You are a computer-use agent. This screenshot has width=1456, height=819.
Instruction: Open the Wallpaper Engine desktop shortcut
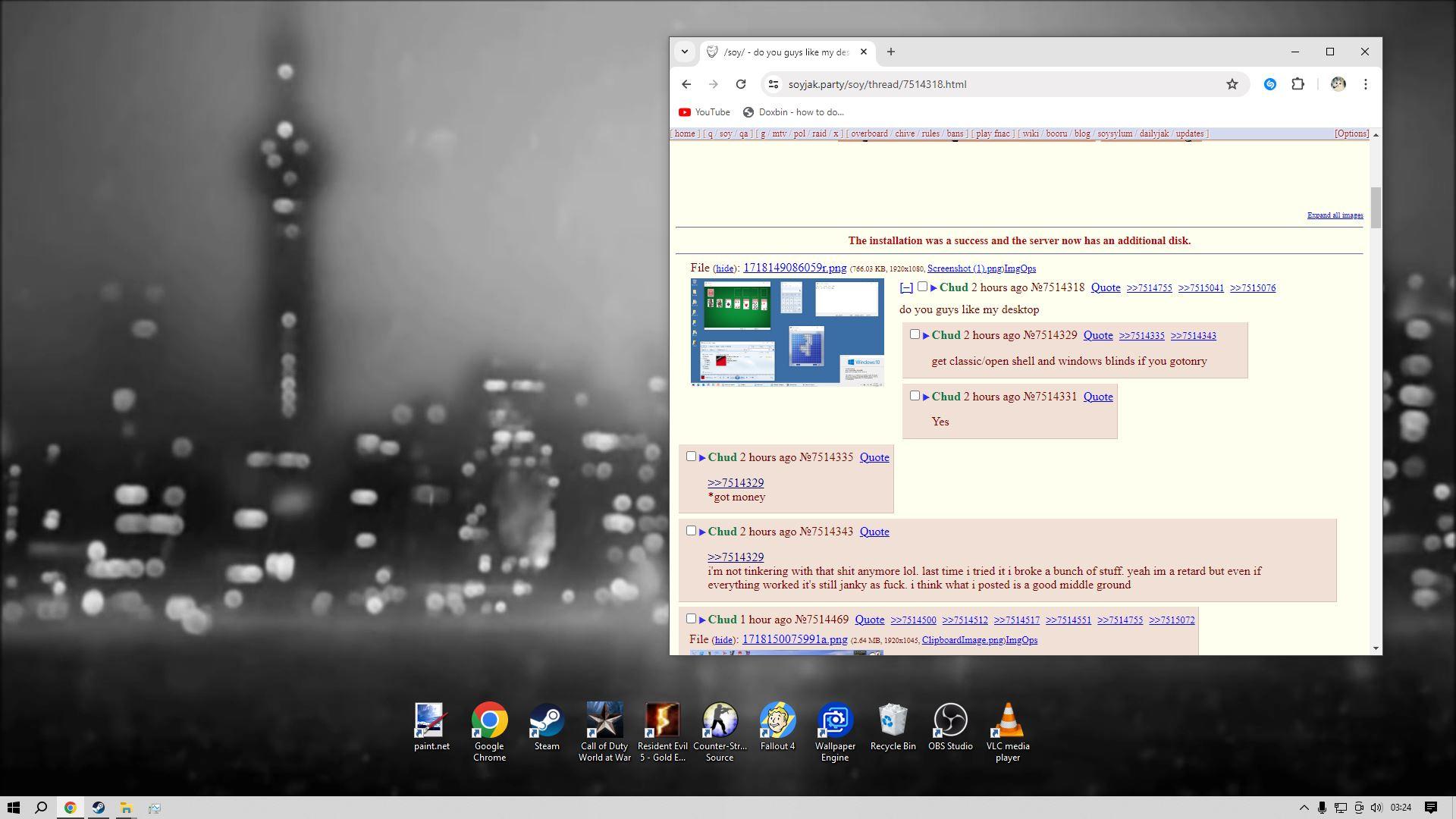(x=834, y=721)
